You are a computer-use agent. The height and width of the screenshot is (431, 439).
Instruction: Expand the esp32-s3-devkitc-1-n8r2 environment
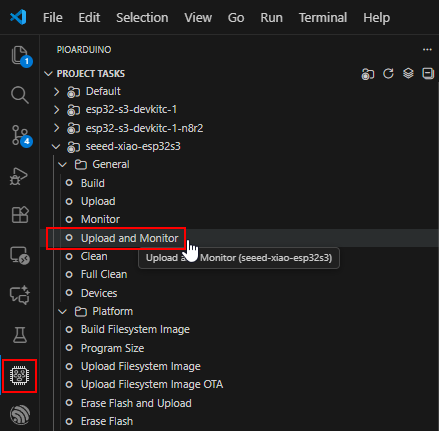tap(57, 128)
